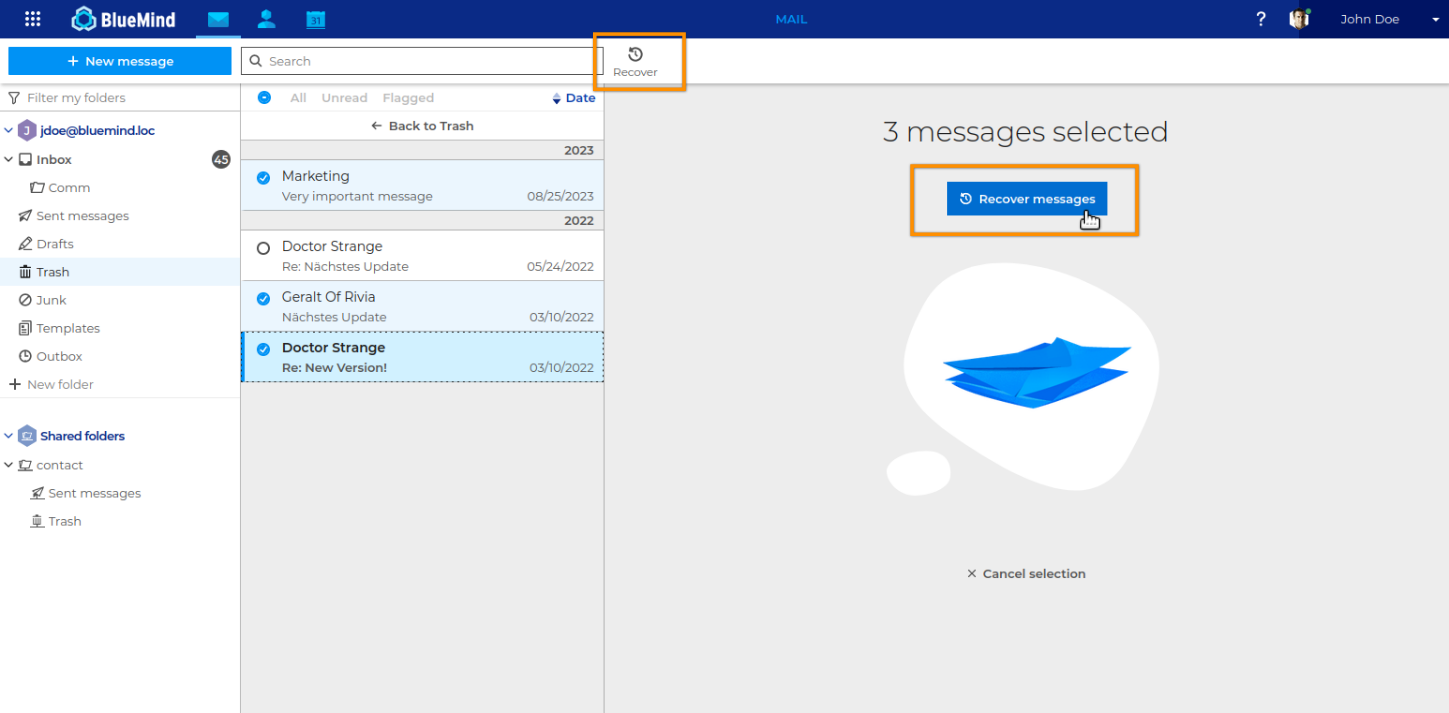Open the Inbox folder
This screenshot has width=1449, height=713.
54,159
